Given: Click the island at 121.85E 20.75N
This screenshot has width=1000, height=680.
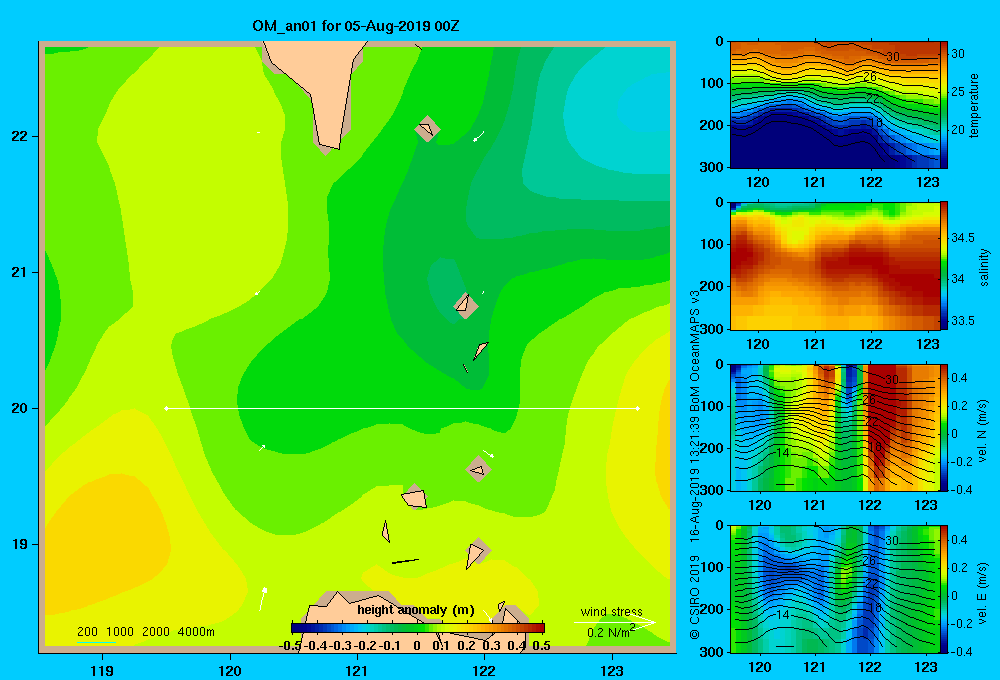Looking at the screenshot, I should [465, 304].
